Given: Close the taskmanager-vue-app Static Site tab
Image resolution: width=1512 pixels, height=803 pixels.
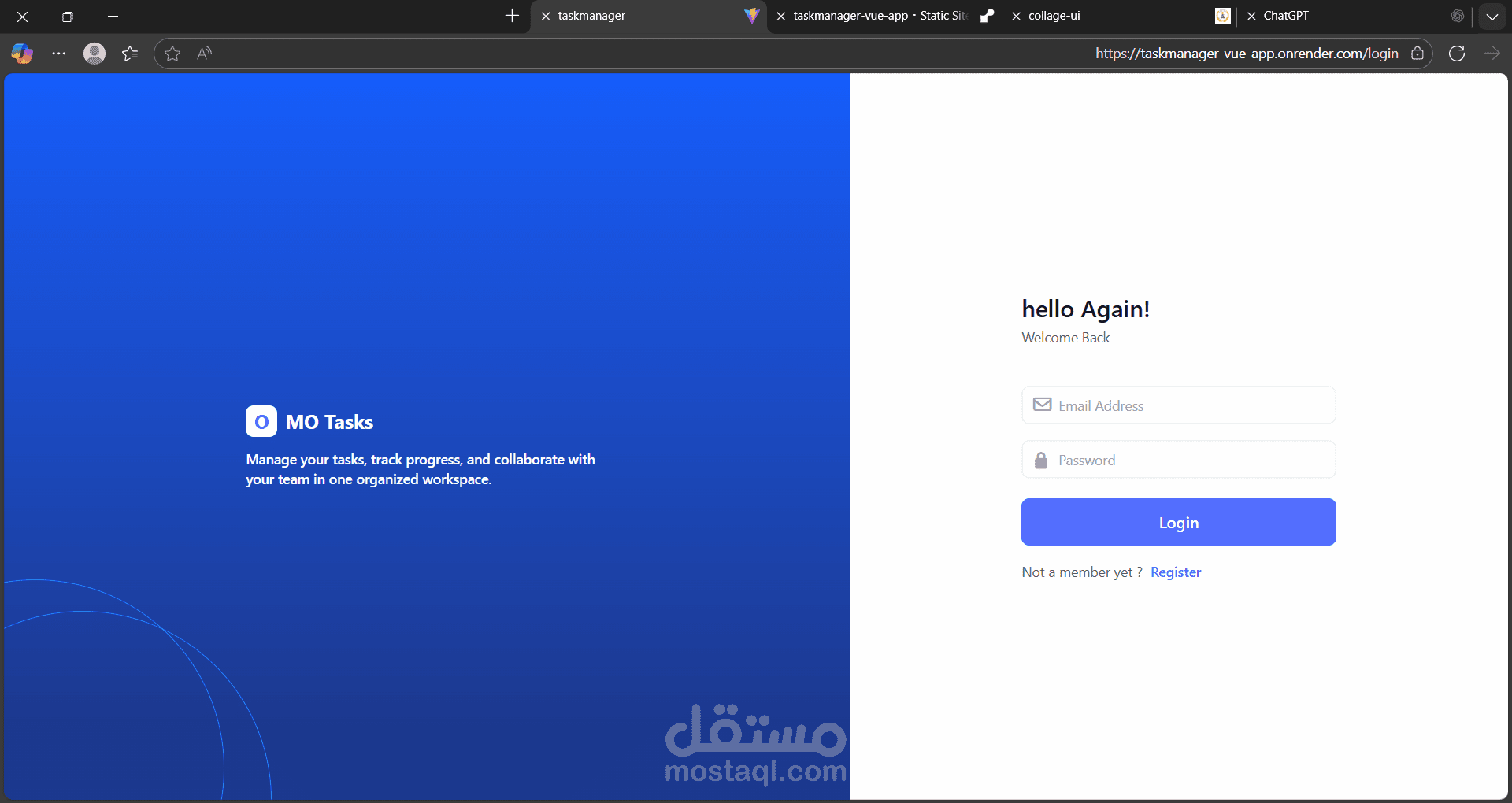Looking at the screenshot, I should (x=781, y=16).
